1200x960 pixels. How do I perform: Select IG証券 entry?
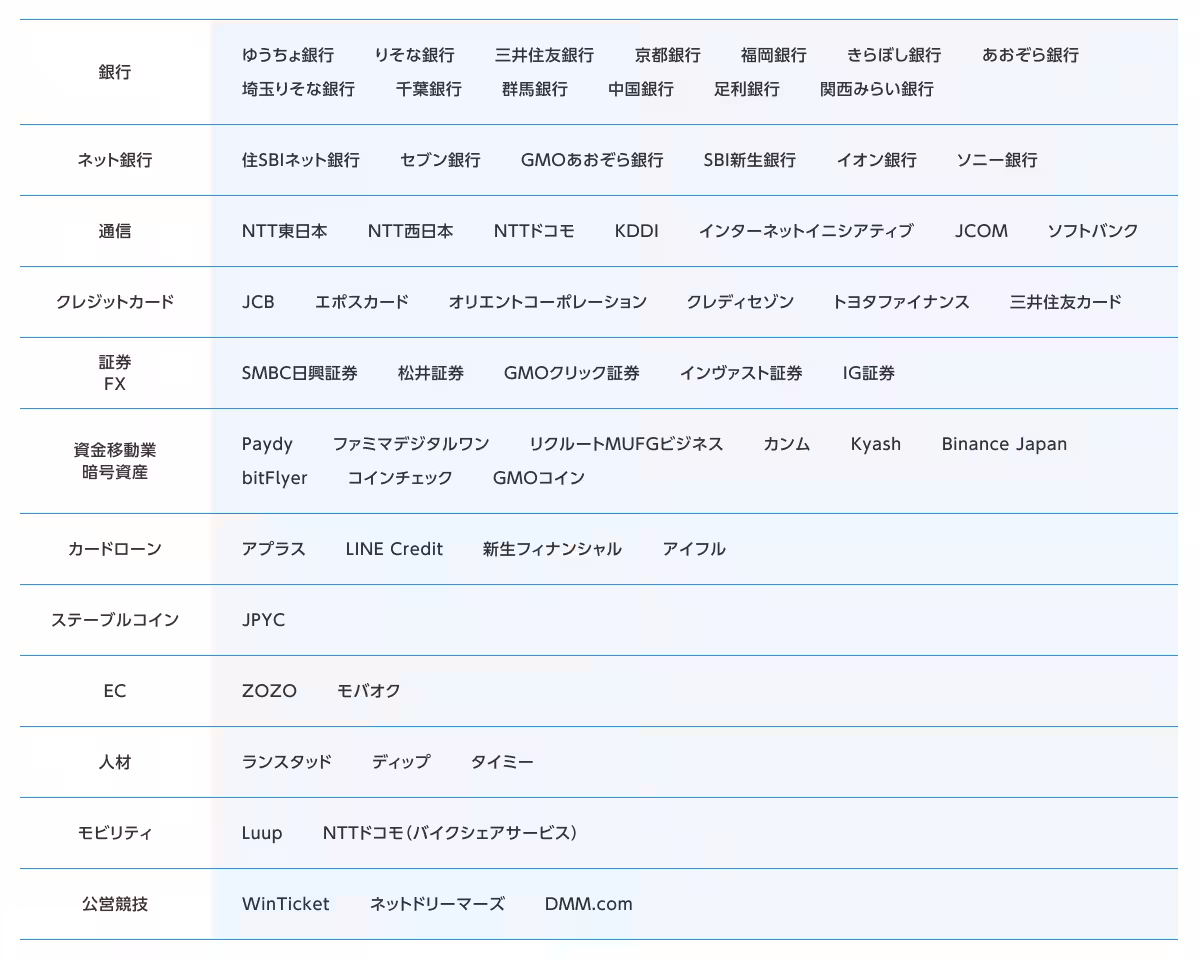[869, 373]
